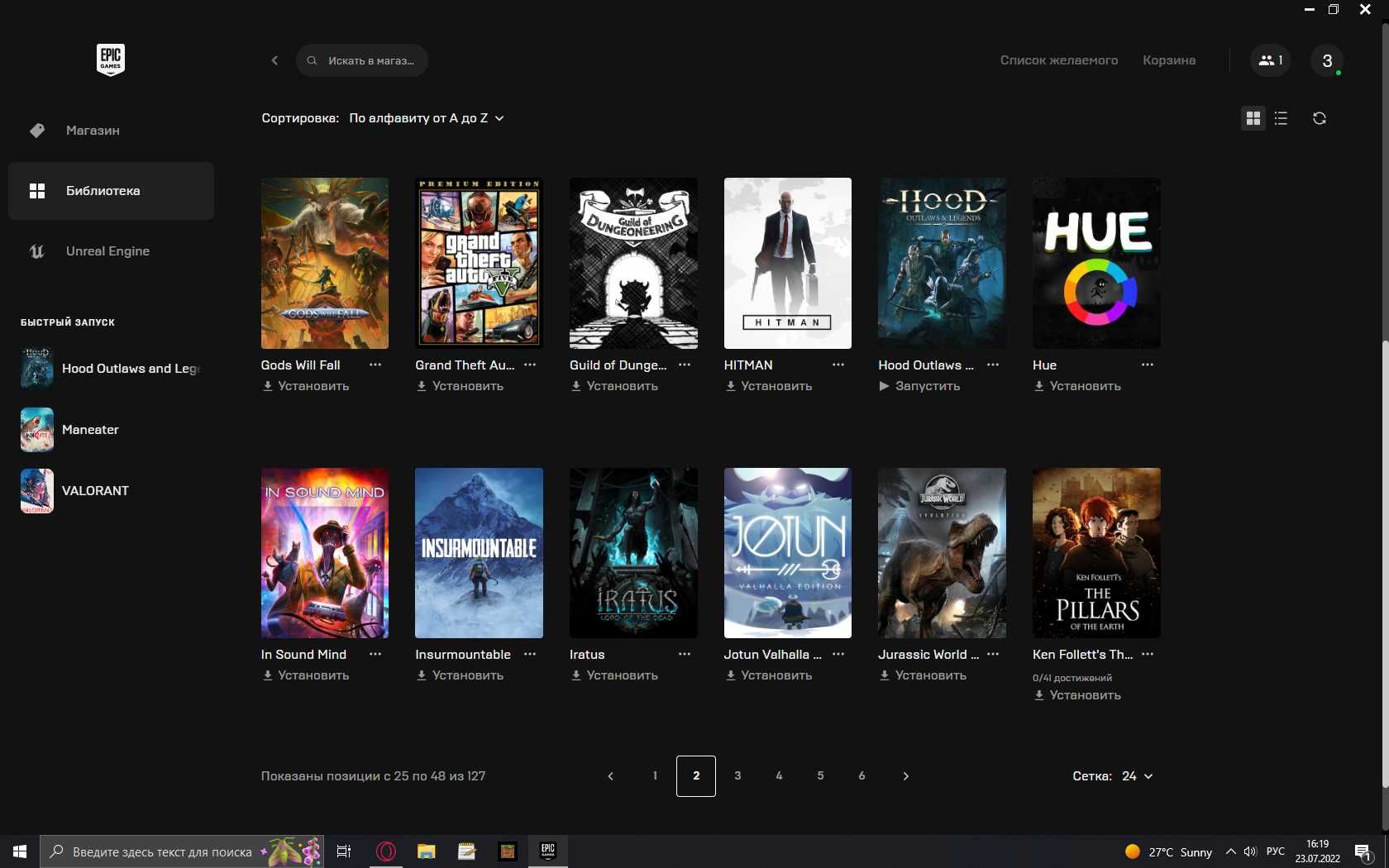Open the notification center
The height and width of the screenshot is (868, 1389).
1363,851
